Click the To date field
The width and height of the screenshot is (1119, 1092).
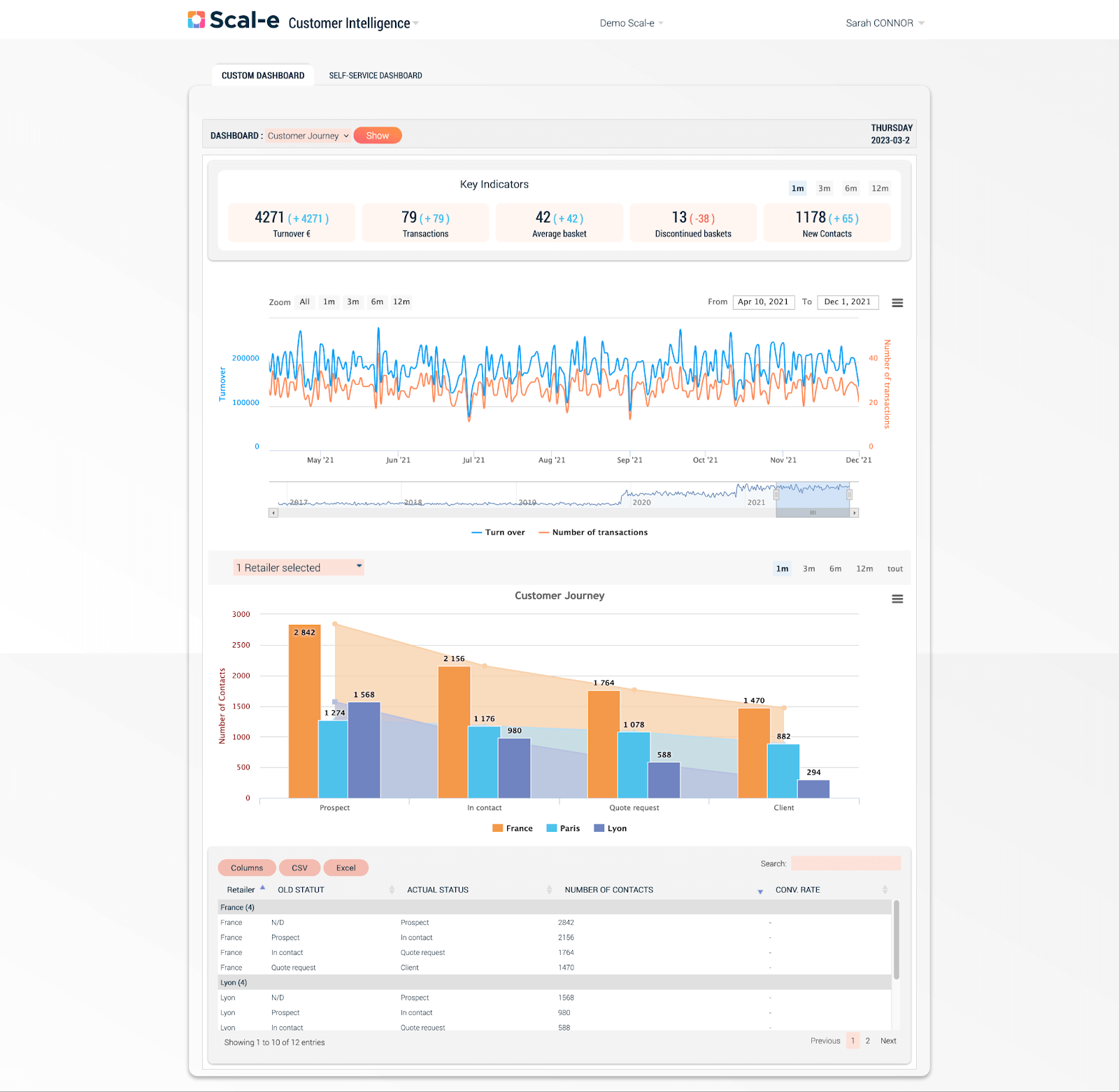point(848,302)
